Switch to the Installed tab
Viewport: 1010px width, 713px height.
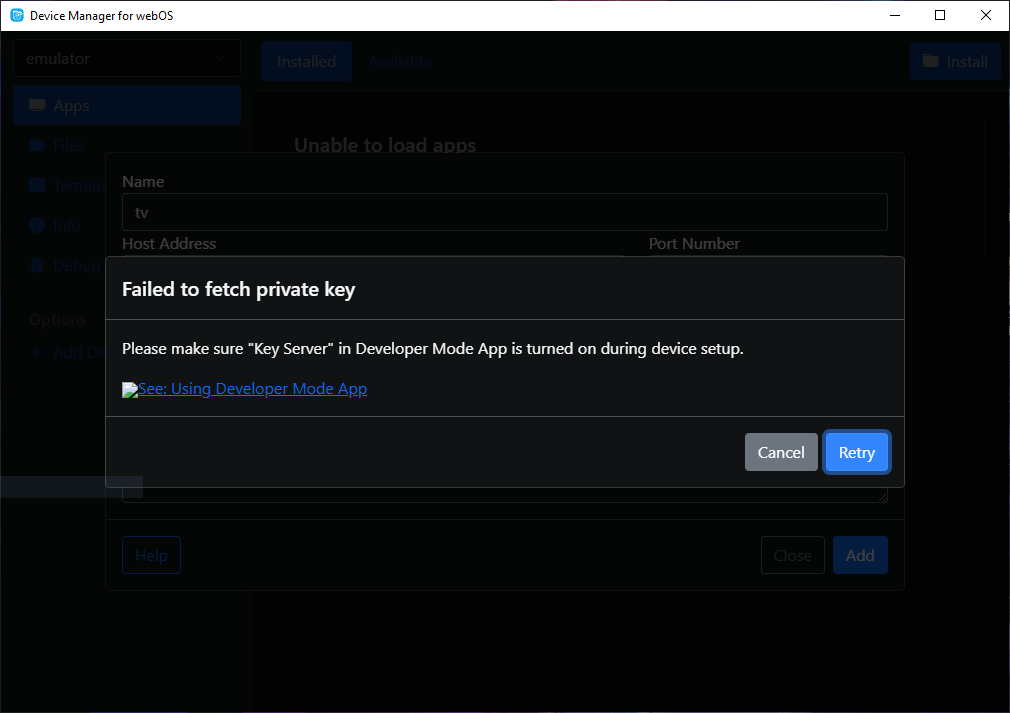click(306, 61)
